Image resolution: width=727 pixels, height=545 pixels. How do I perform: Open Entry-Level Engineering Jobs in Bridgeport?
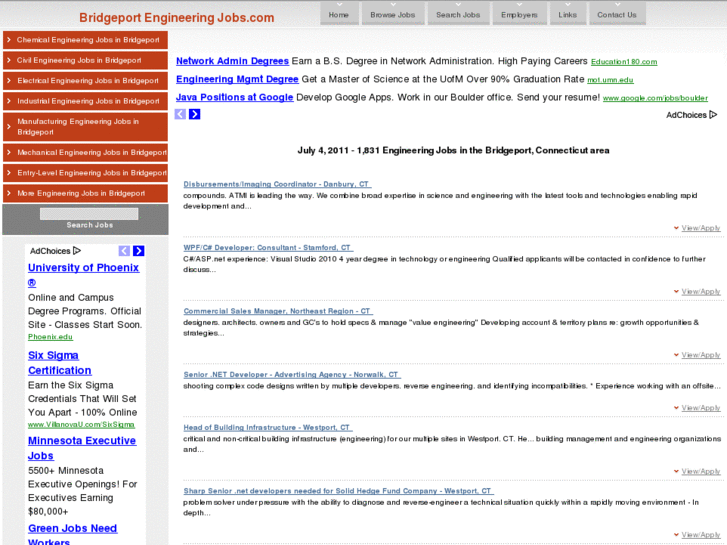click(85, 173)
